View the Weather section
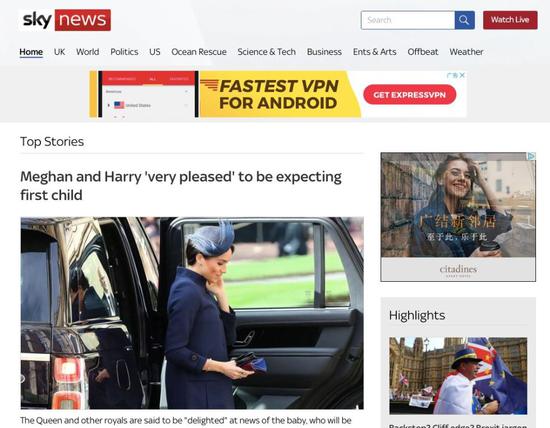 click(x=466, y=52)
